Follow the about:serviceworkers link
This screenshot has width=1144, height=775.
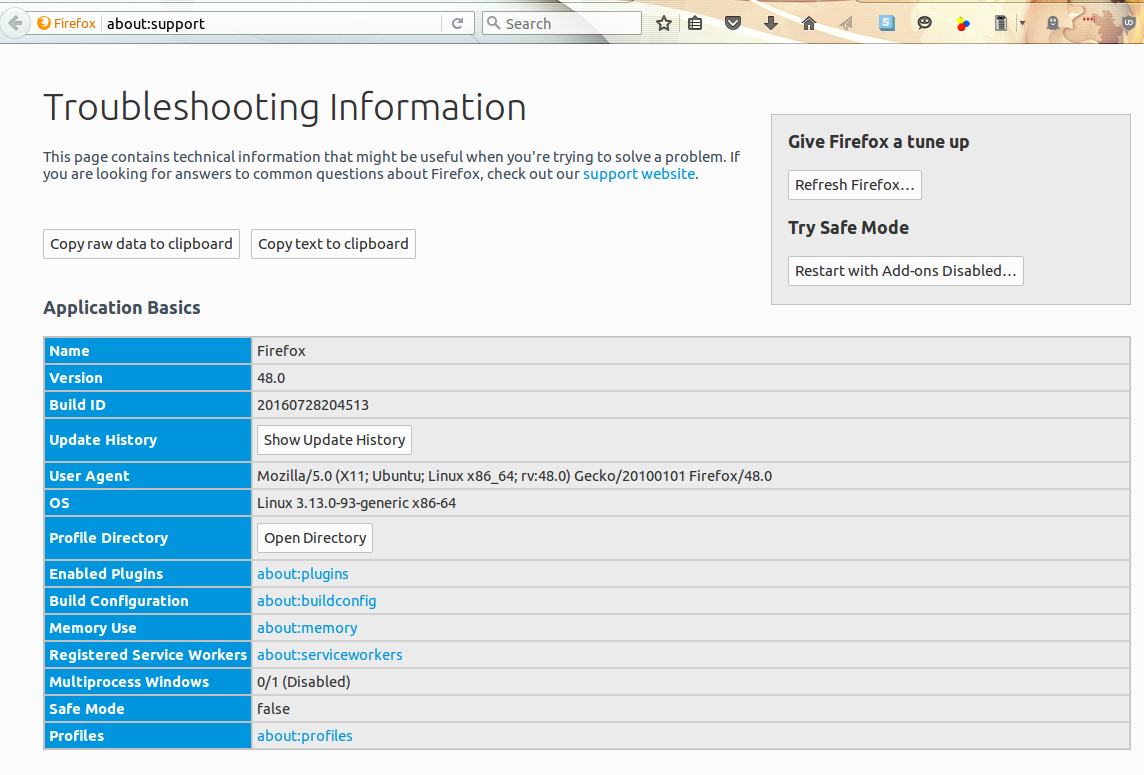tap(330, 655)
